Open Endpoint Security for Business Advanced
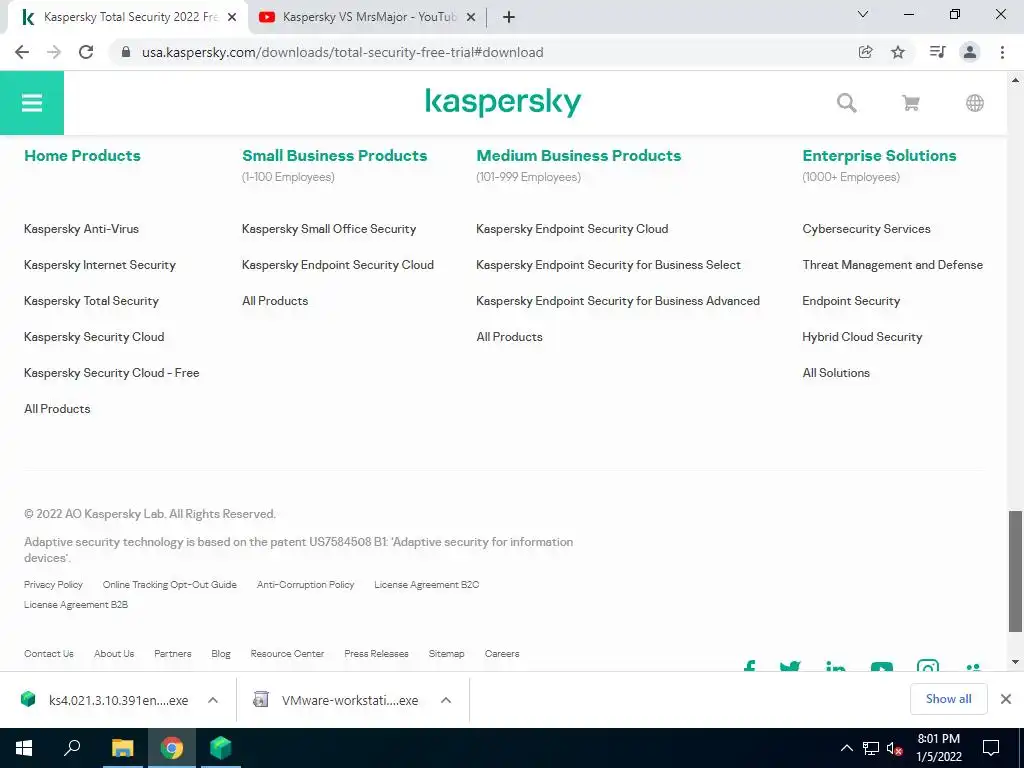 [618, 300]
